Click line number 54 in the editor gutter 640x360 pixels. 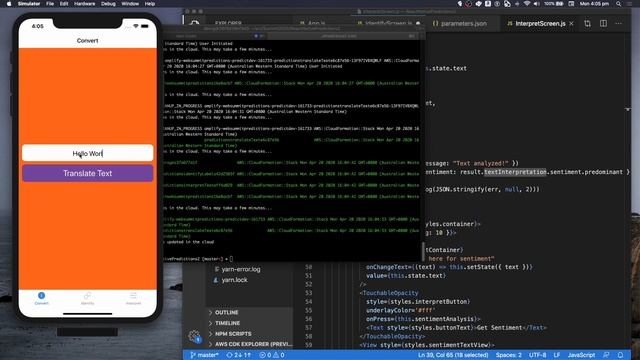(309, 302)
